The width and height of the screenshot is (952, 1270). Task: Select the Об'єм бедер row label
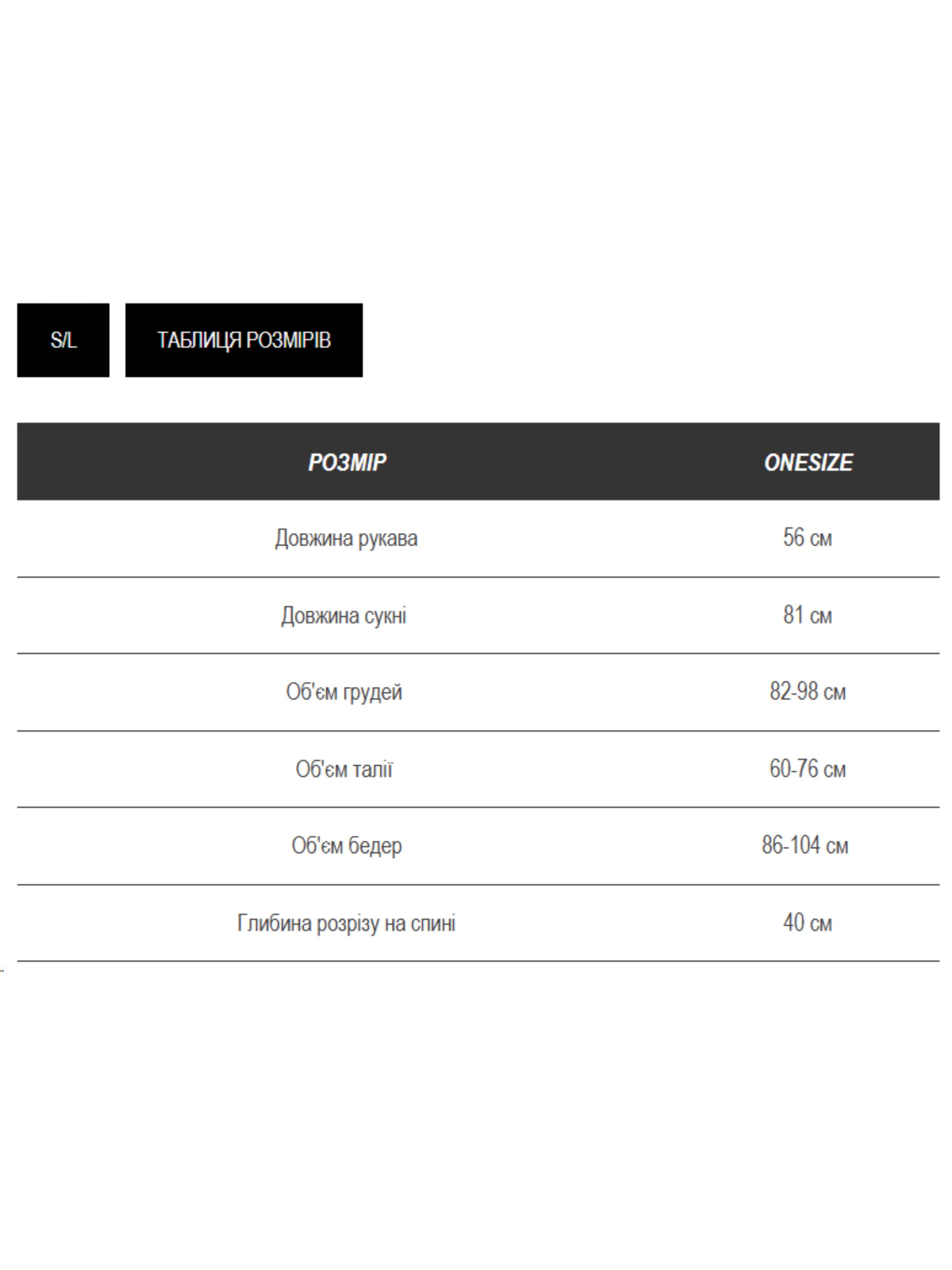(x=346, y=846)
